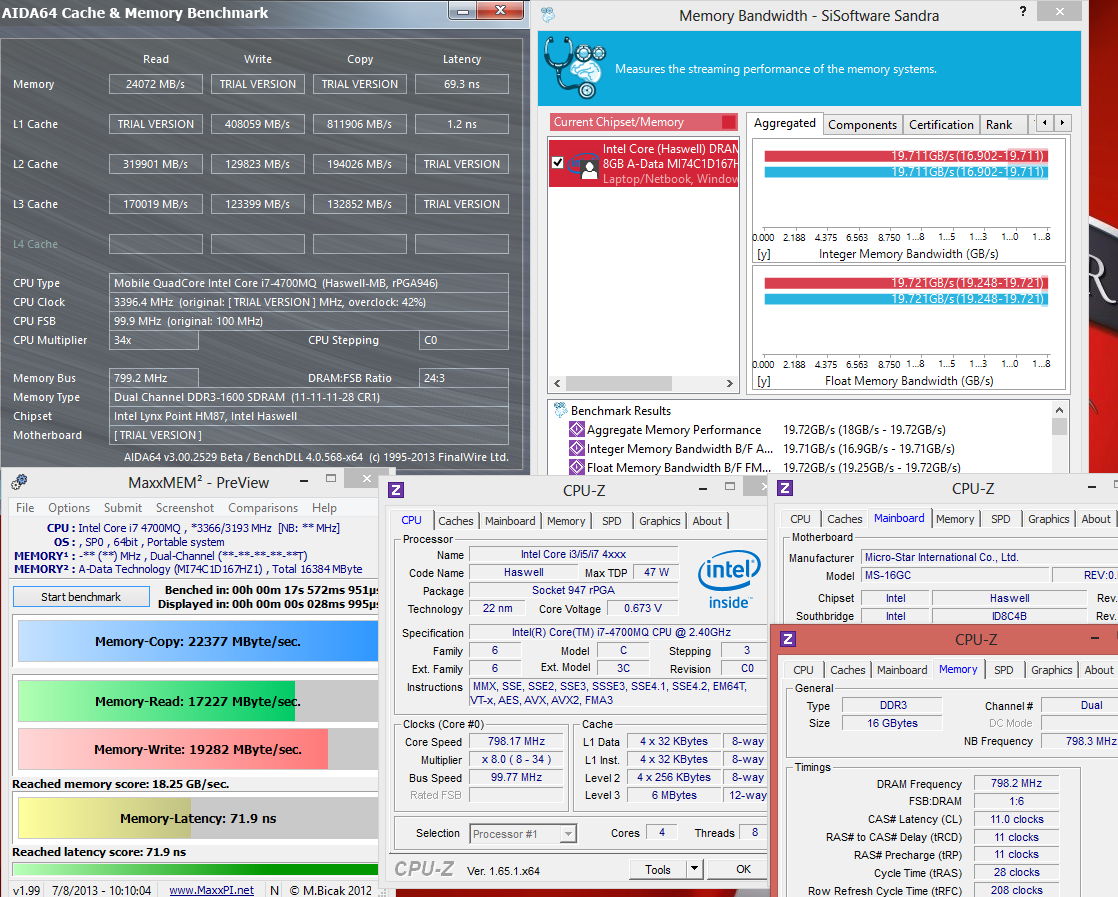The width and height of the screenshot is (1118, 897).
Task: Select Graphics tab in CPU-Z CPU window
Action: 660,521
